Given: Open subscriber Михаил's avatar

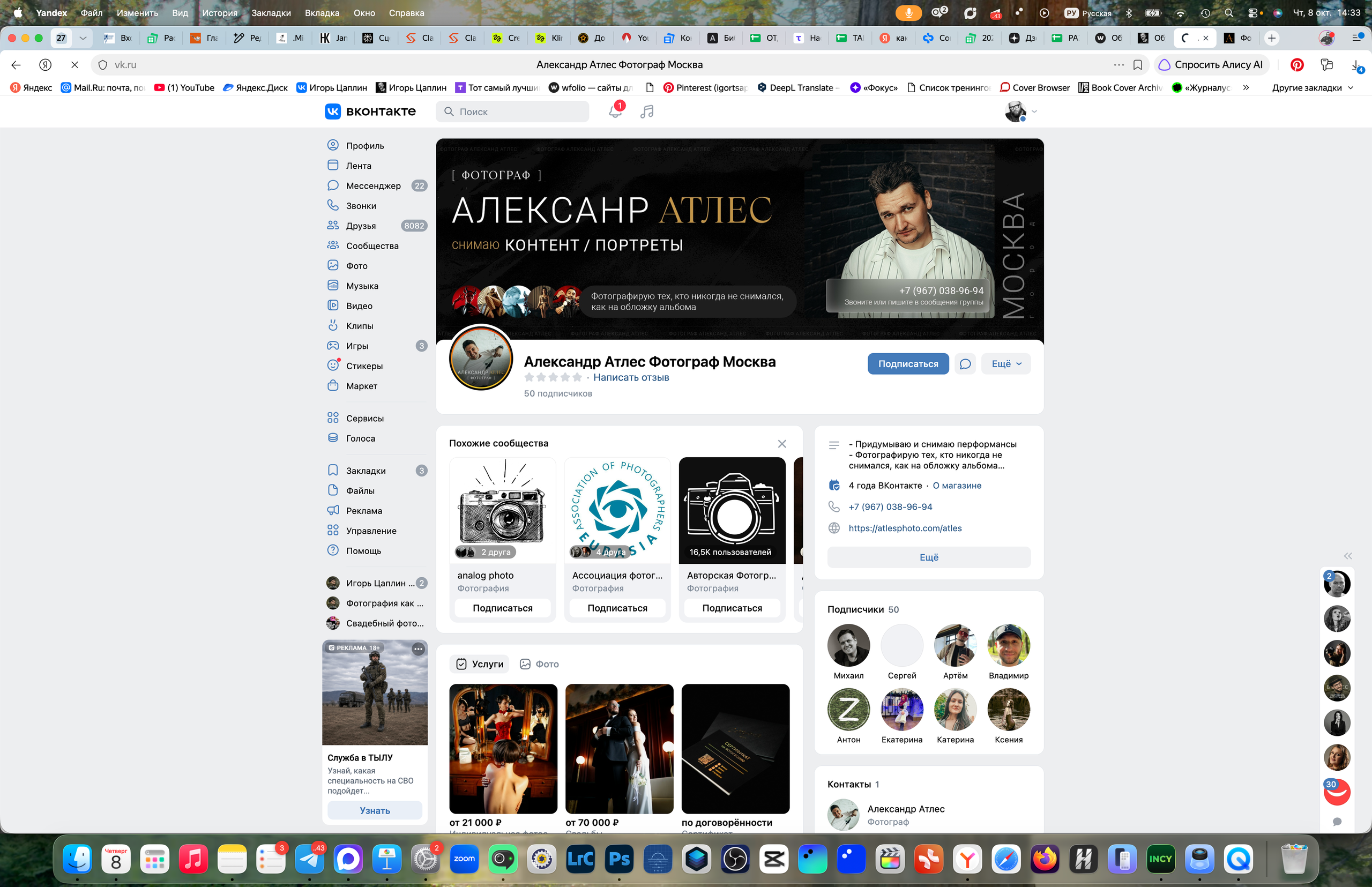Looking at the screenshot, I should click(848, 645).
